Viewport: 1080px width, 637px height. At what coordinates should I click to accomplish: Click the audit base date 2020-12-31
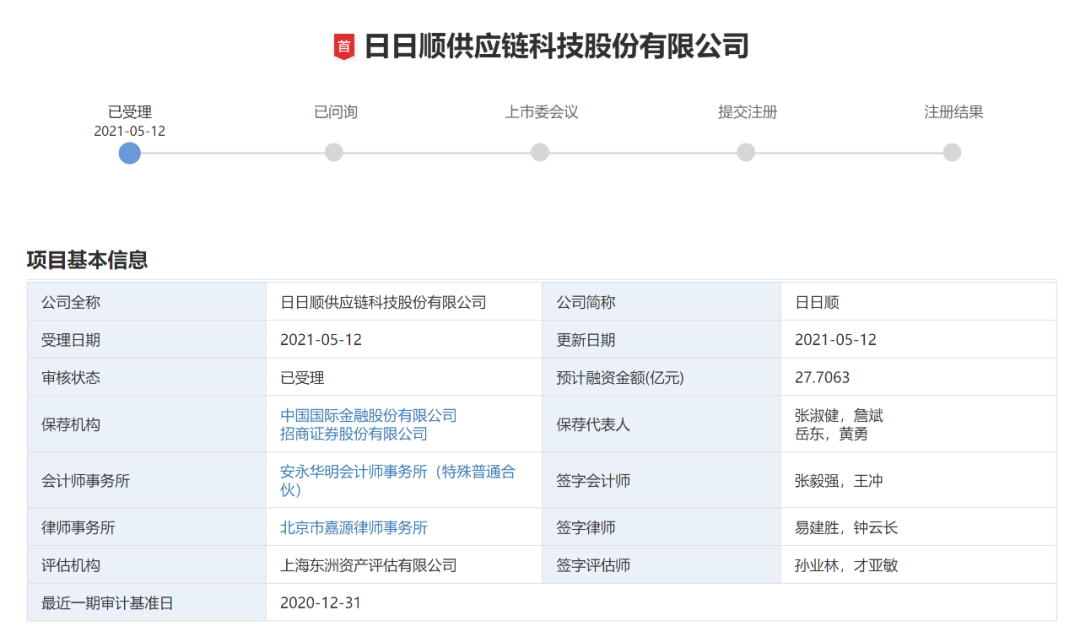[x=320, y=603]
